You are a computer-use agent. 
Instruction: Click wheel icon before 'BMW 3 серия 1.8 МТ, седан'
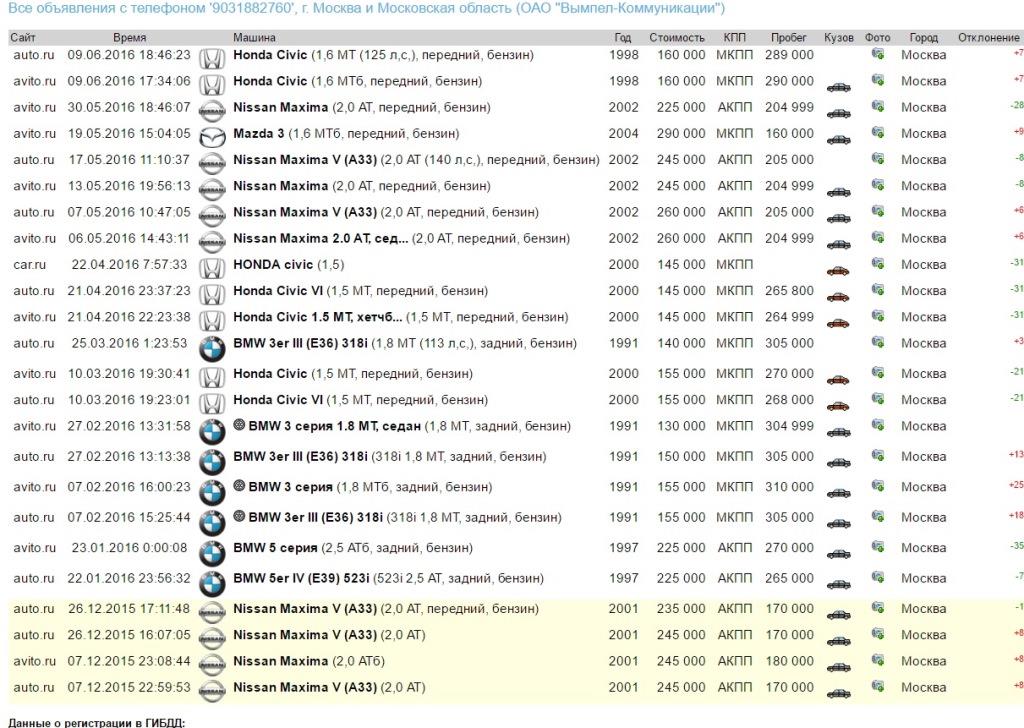(x=239, y=426)
